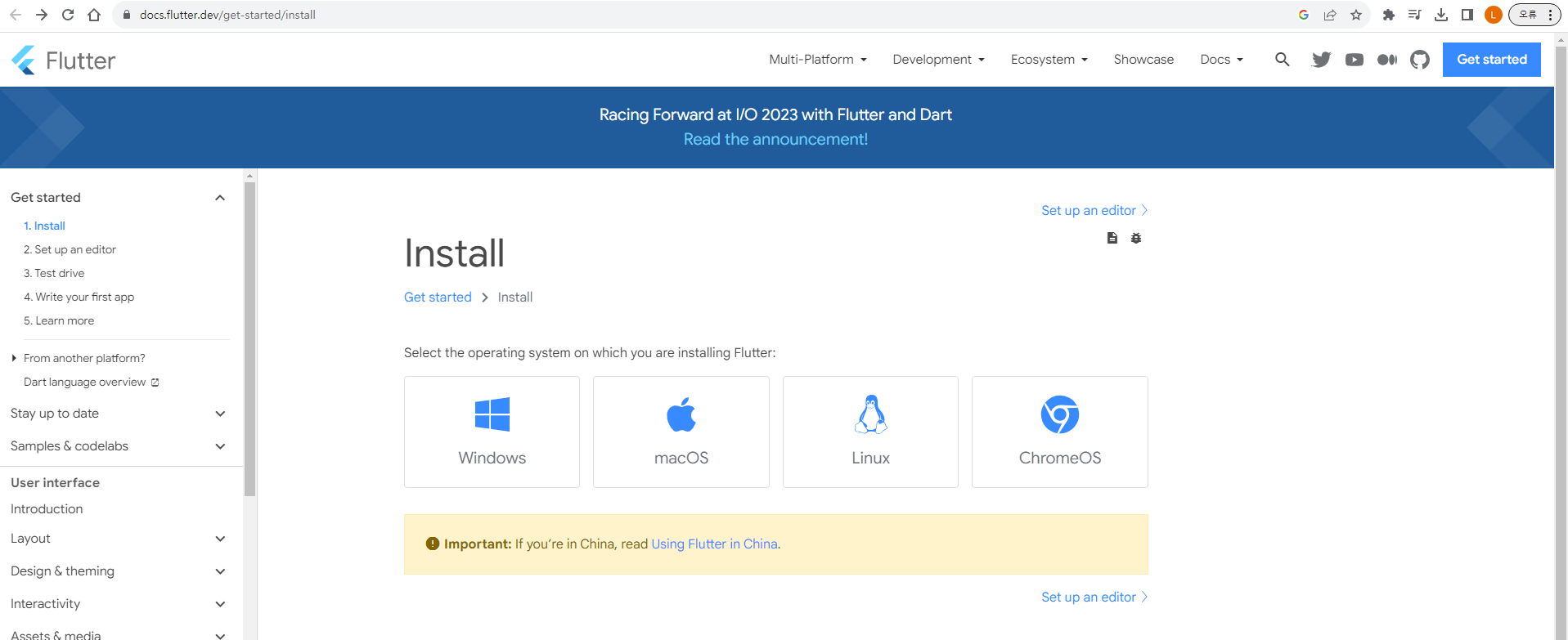Open browser extensions puzzle icon
1568x640 pixels.
coord(1388,15)
